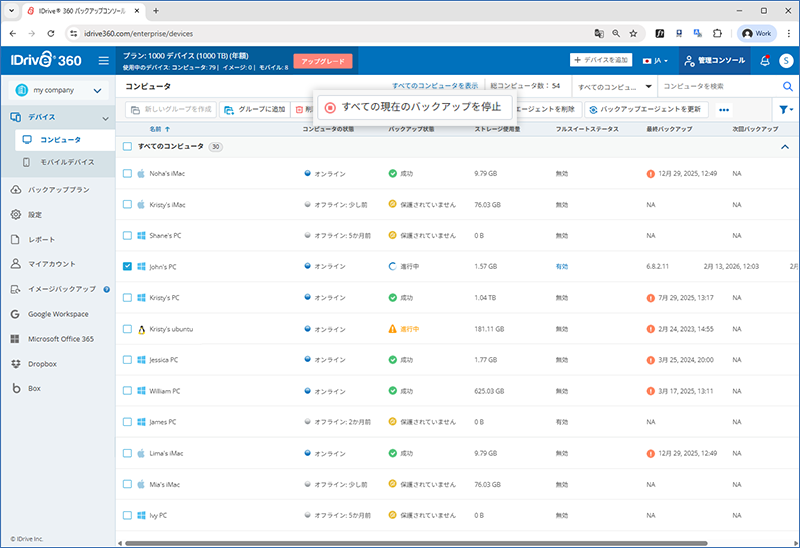Open the three-dots more actions menu
This screenshot has height=548, width=800.
pos(724,109)
